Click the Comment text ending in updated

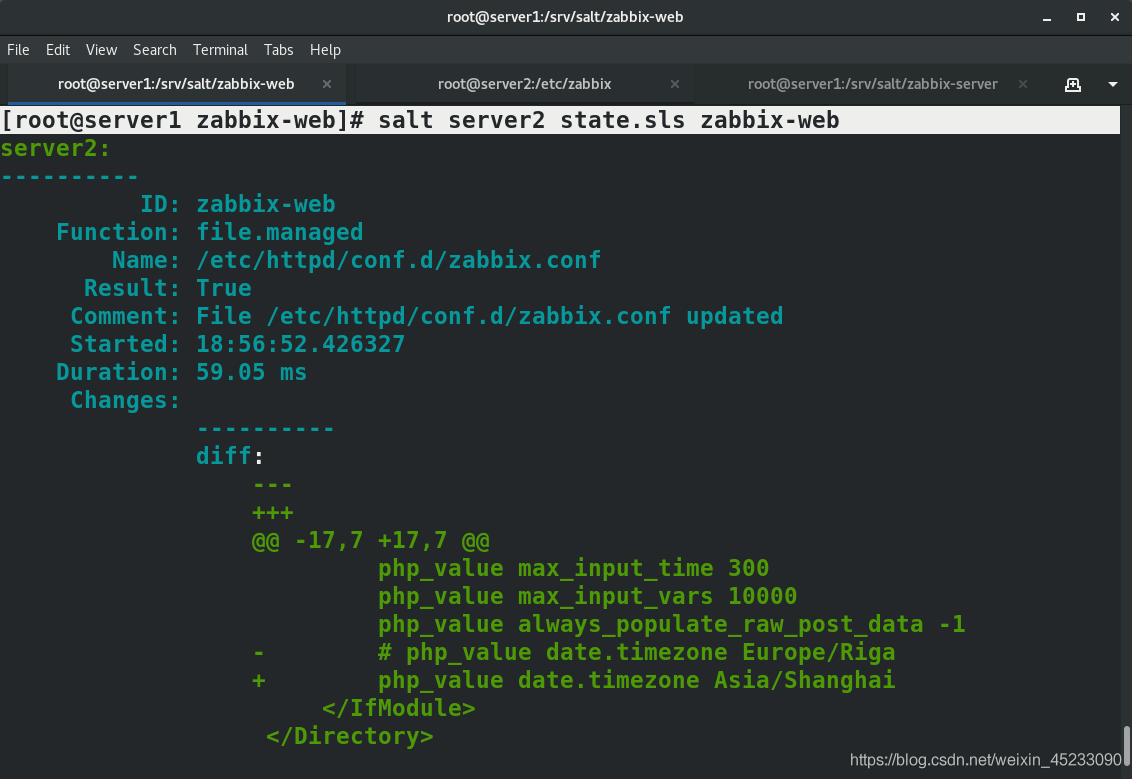(x=489, y=316)
